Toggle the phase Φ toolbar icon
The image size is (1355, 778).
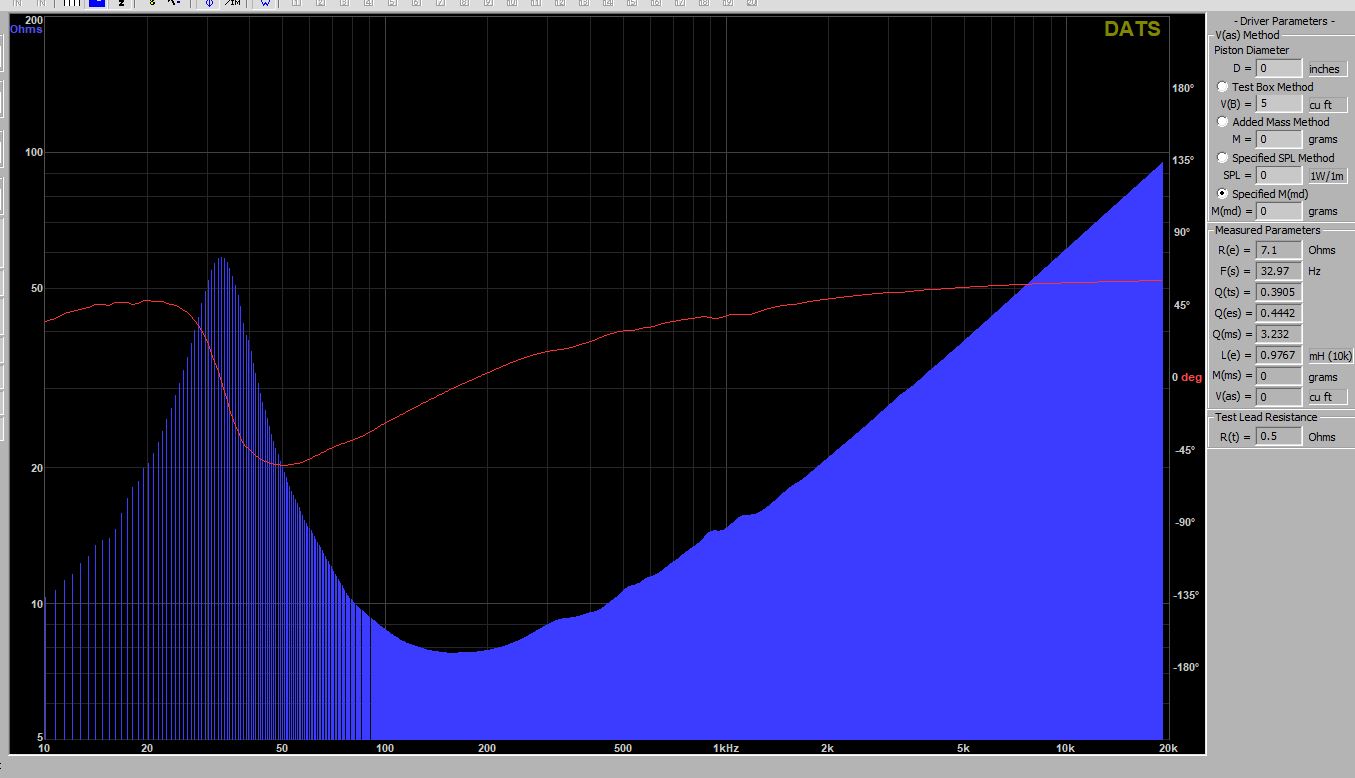point(208,3)
